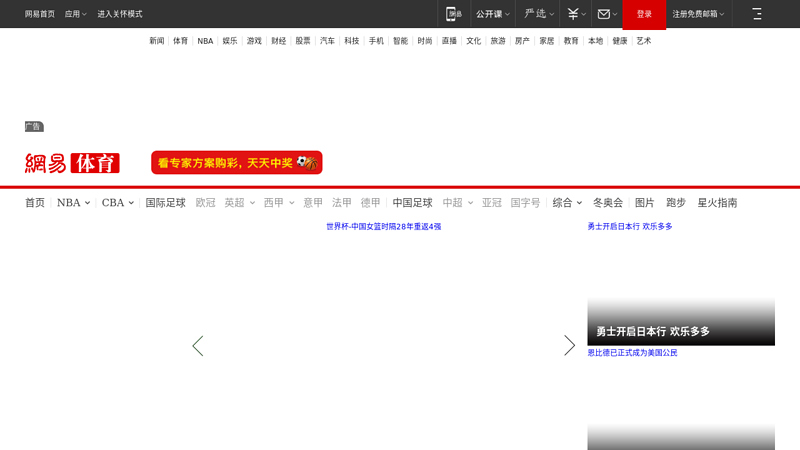800x450 pixels.
Task: Expand the CBA nav dropdown
Action: click(118, 203)
